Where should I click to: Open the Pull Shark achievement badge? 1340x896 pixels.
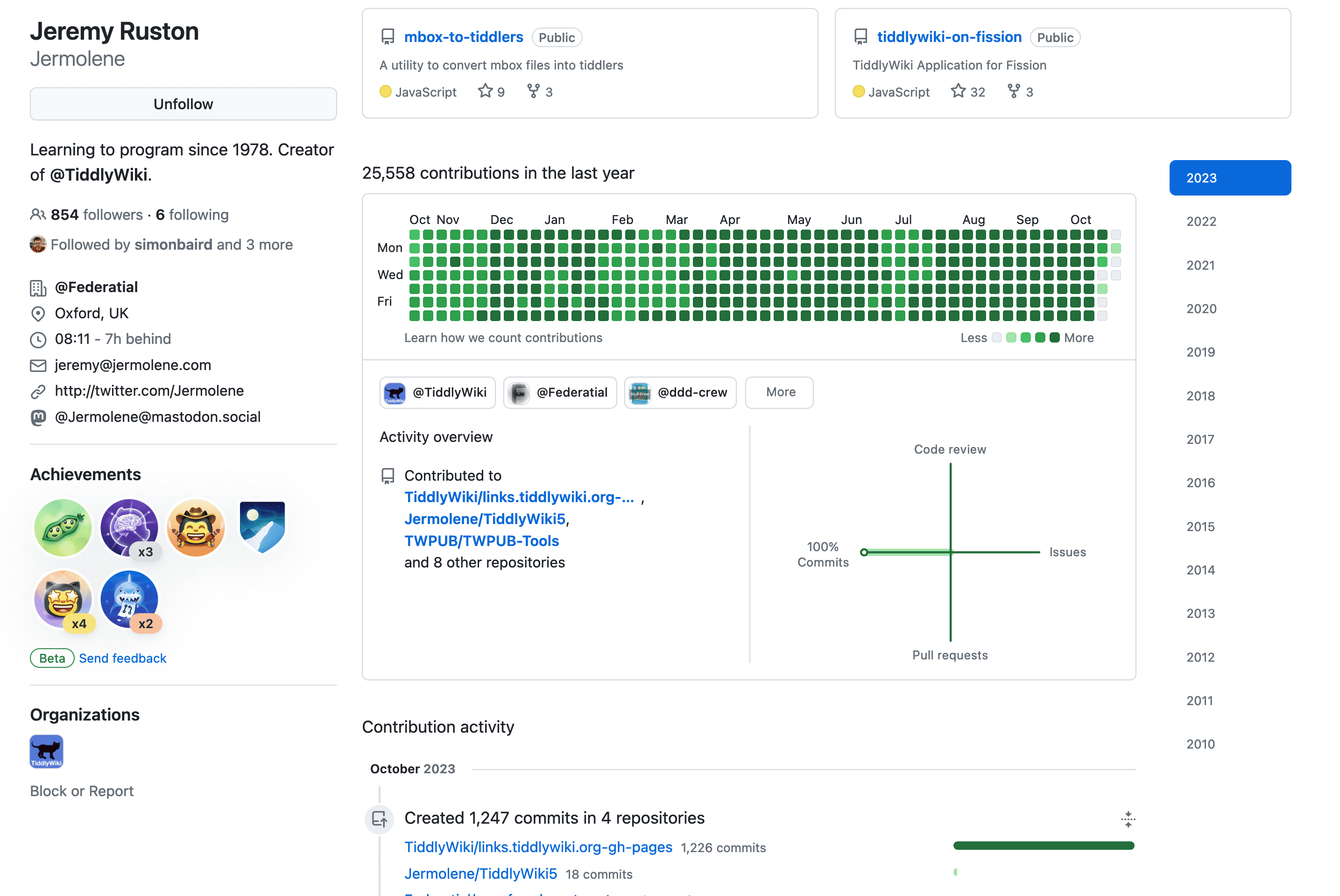129,598
